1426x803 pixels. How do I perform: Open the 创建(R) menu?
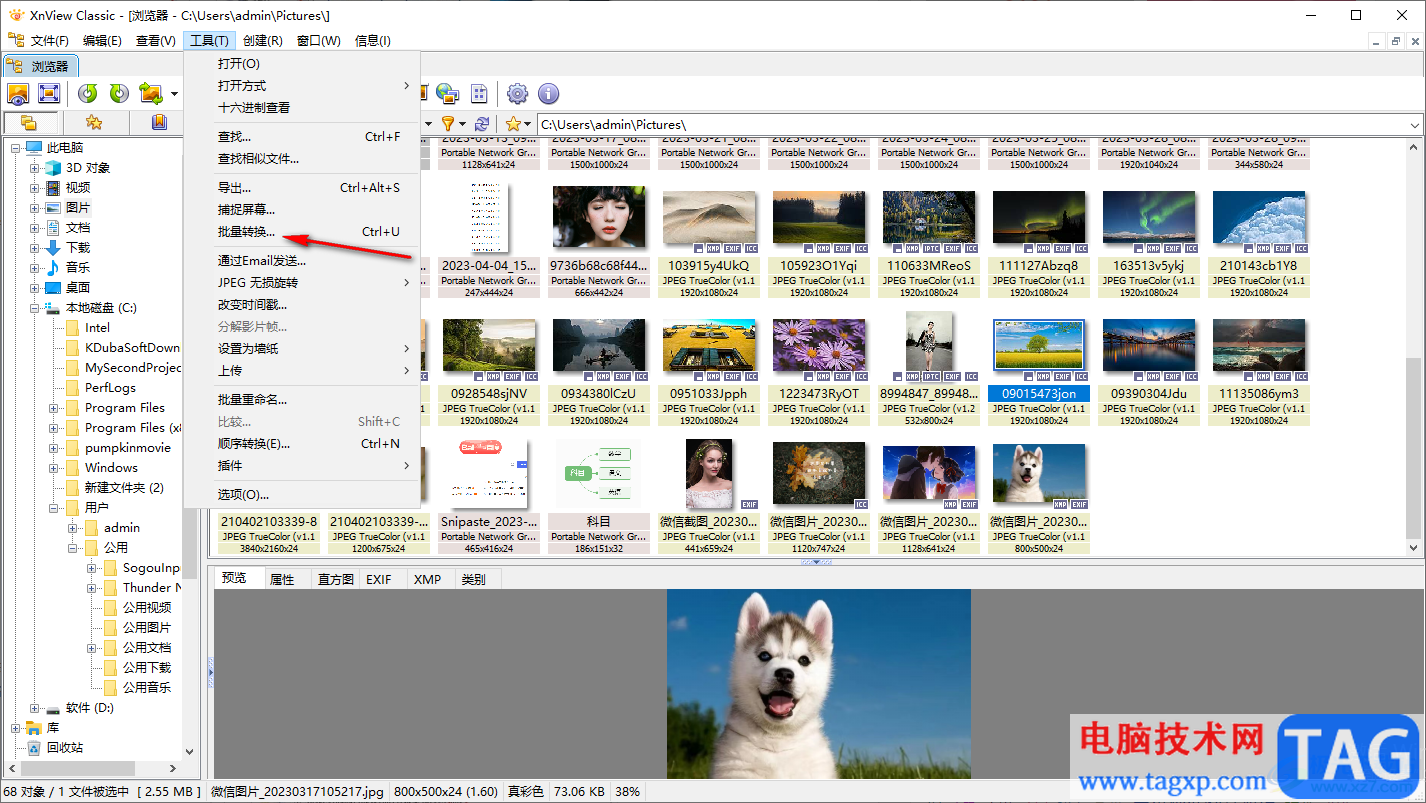(x=263, y=41)
